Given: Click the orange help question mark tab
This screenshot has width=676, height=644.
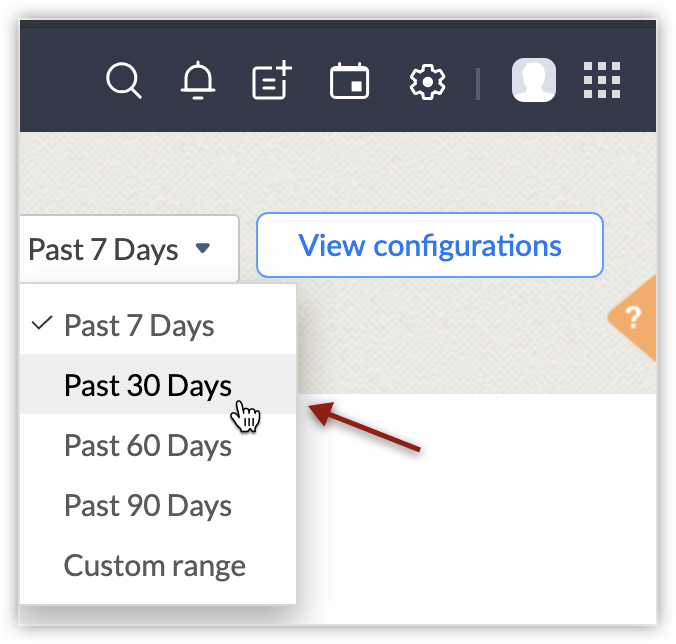Looking at the screenshot, I should pyautogui.click(x=633, y=319).
